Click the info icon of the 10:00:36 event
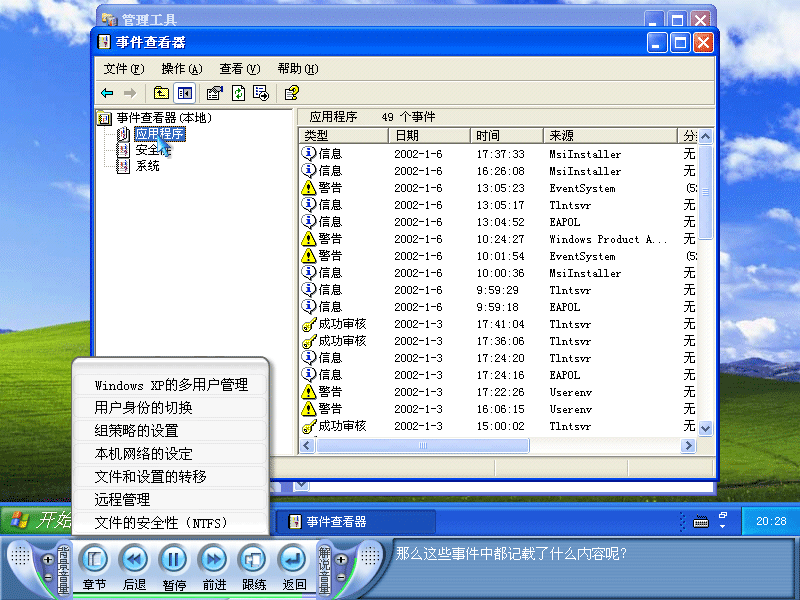The image size is (800, 600). 309,272
